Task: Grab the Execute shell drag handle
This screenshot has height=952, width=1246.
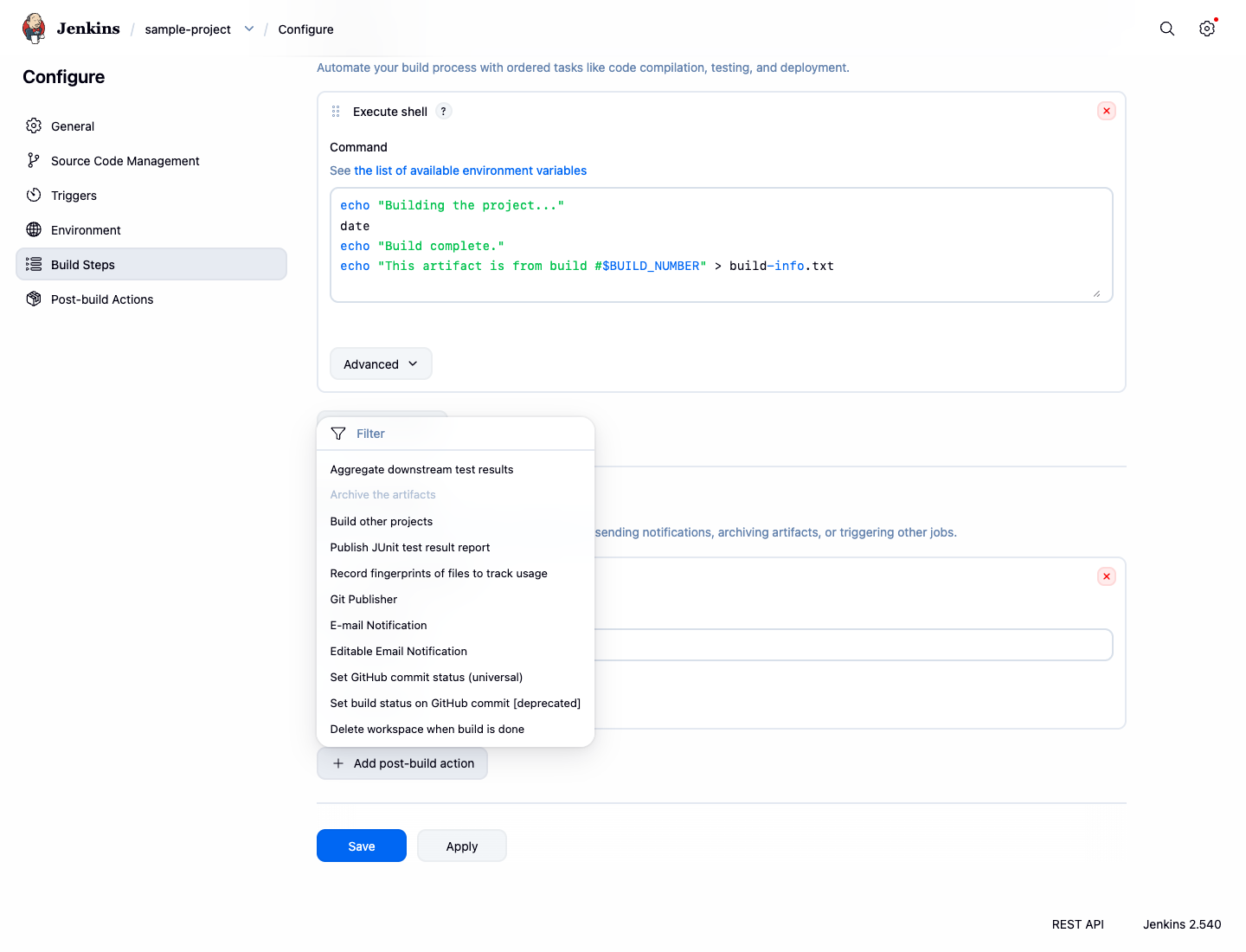Action: [336, 111]
